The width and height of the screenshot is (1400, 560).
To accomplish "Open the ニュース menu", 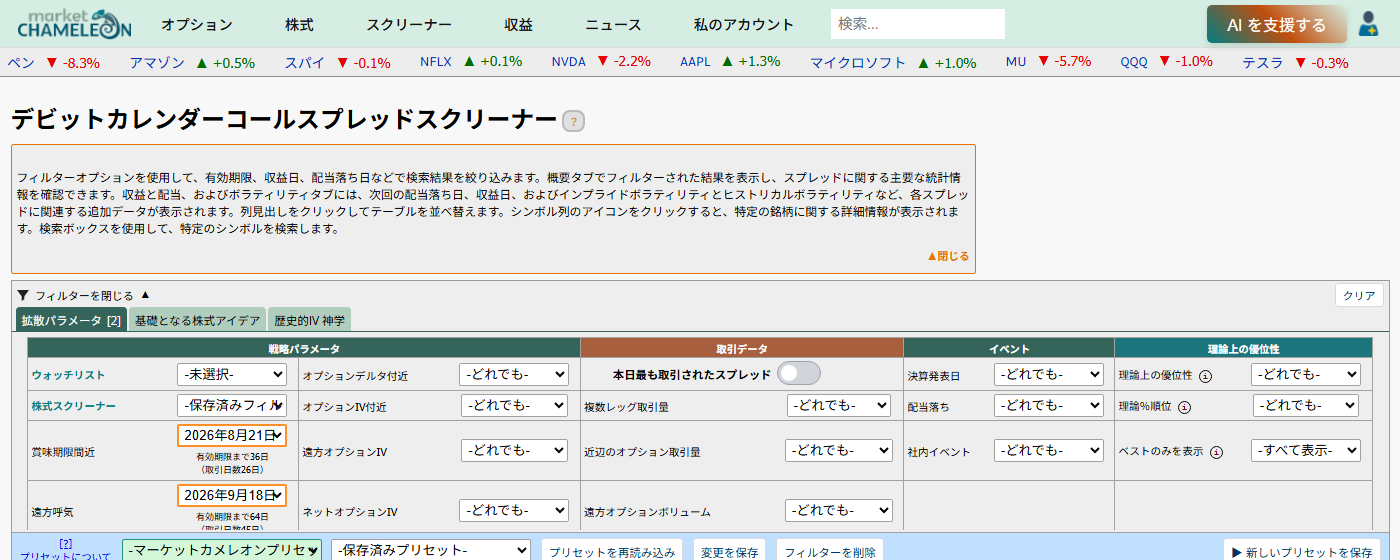I will tap(613, 25).
